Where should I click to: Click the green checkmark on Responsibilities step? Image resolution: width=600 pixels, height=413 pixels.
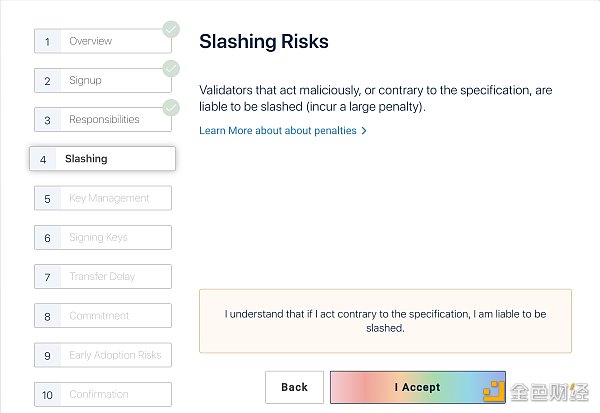tap(171, 107)
